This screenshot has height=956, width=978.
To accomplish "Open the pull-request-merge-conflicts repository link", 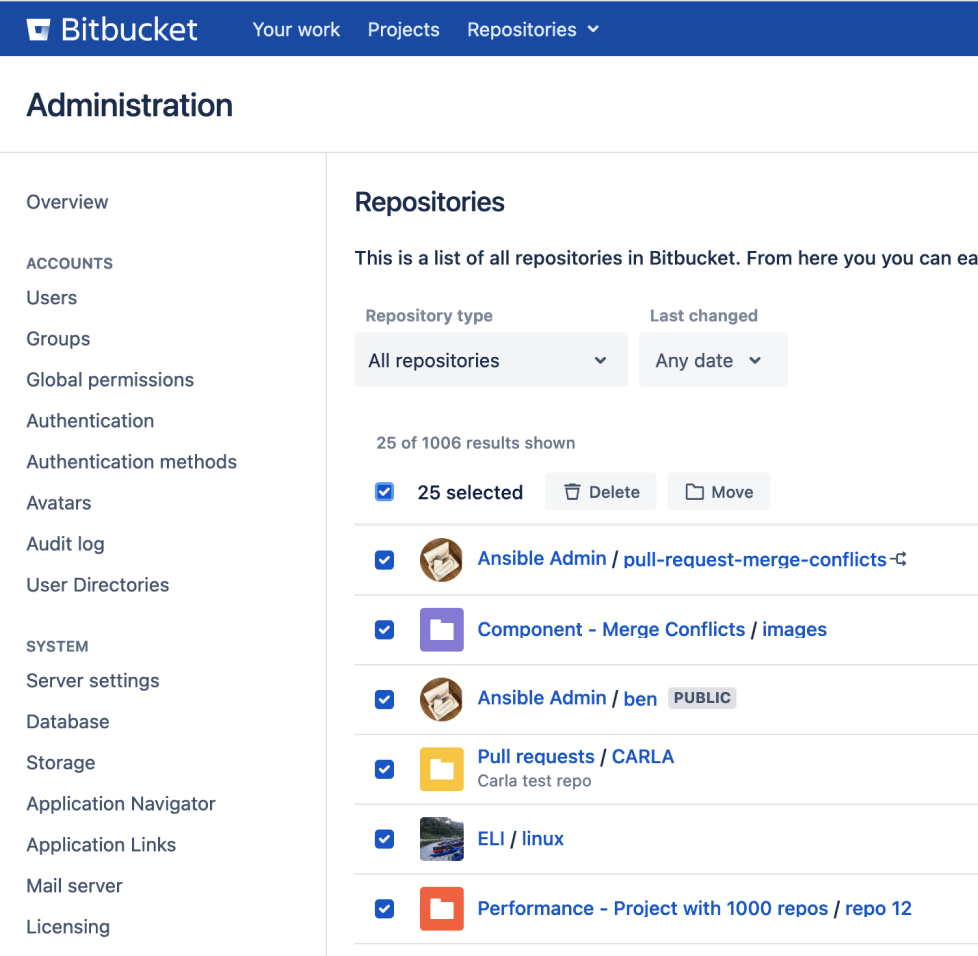I will click(x=755, y=559).
